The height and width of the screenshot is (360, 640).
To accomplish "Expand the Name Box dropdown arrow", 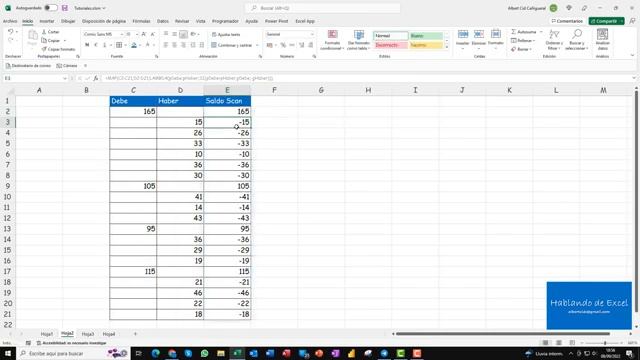I will (64, 78).
